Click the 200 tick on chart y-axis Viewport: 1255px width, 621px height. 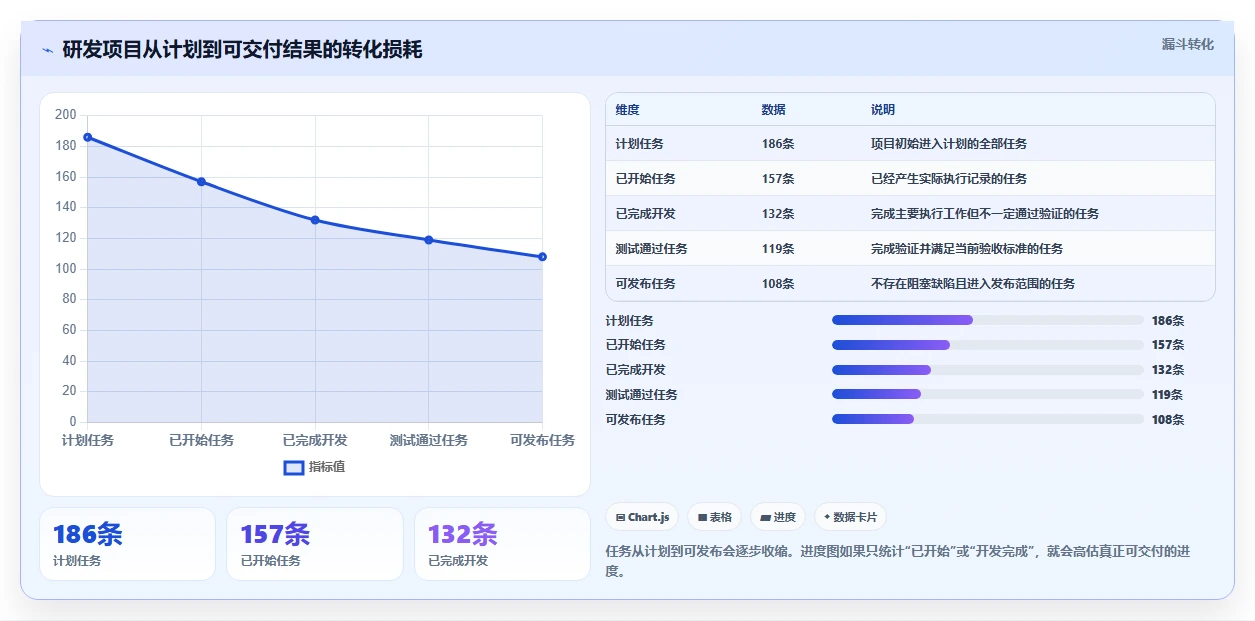66,115
